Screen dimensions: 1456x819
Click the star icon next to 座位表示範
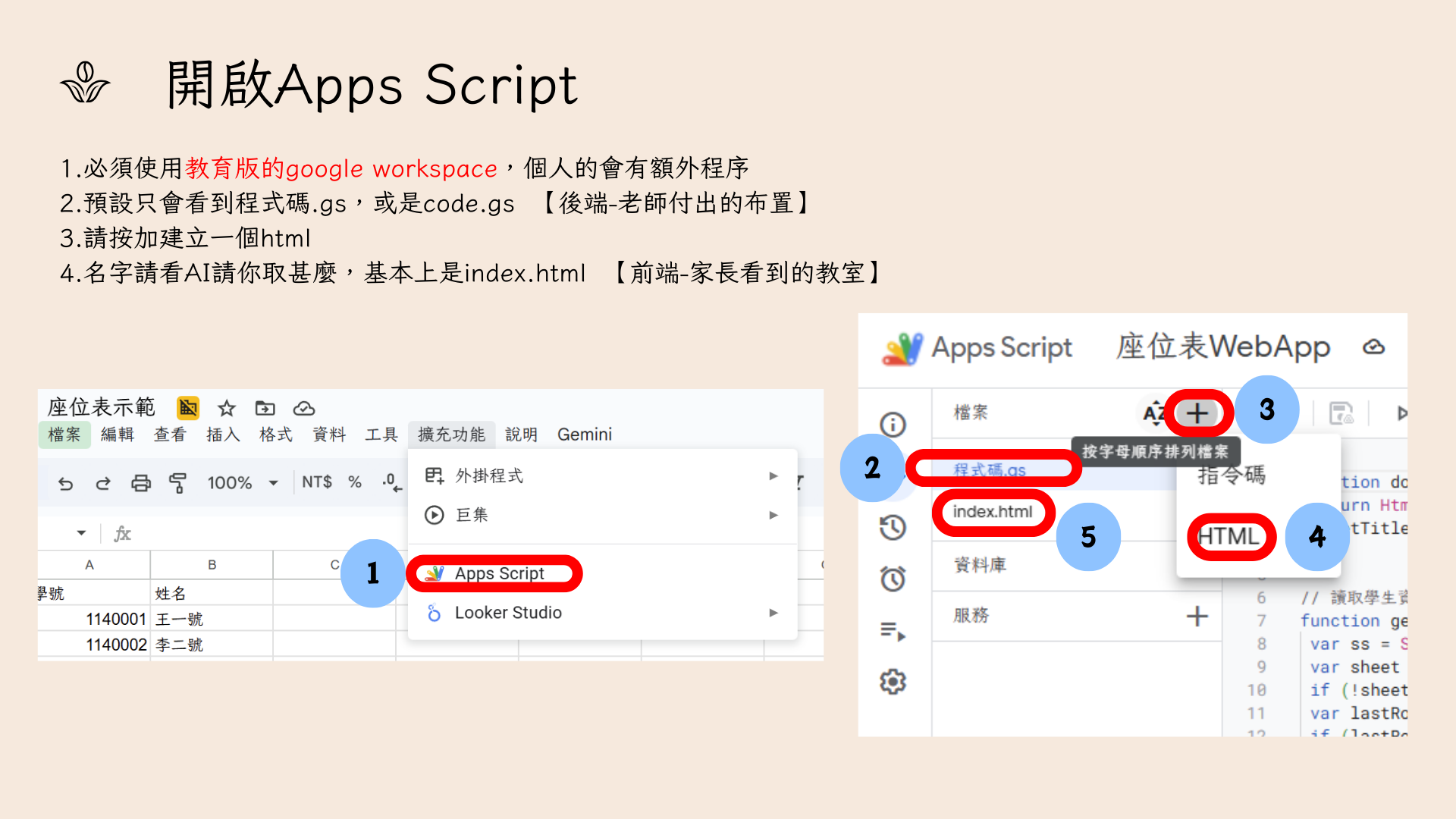click(x=226, y=409)
